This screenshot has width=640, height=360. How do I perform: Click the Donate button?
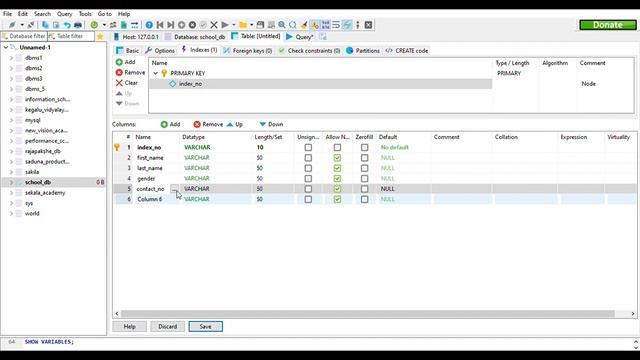608,25
